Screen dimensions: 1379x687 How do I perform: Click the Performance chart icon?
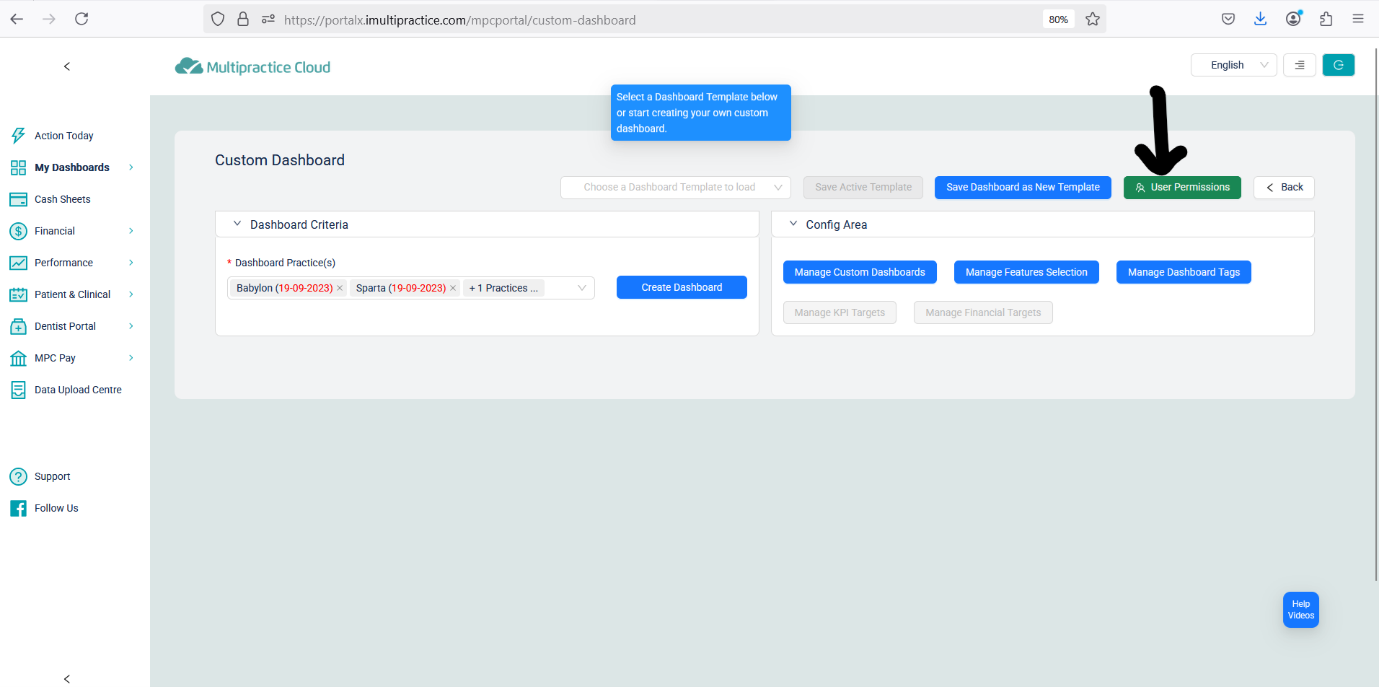[18, 263]
